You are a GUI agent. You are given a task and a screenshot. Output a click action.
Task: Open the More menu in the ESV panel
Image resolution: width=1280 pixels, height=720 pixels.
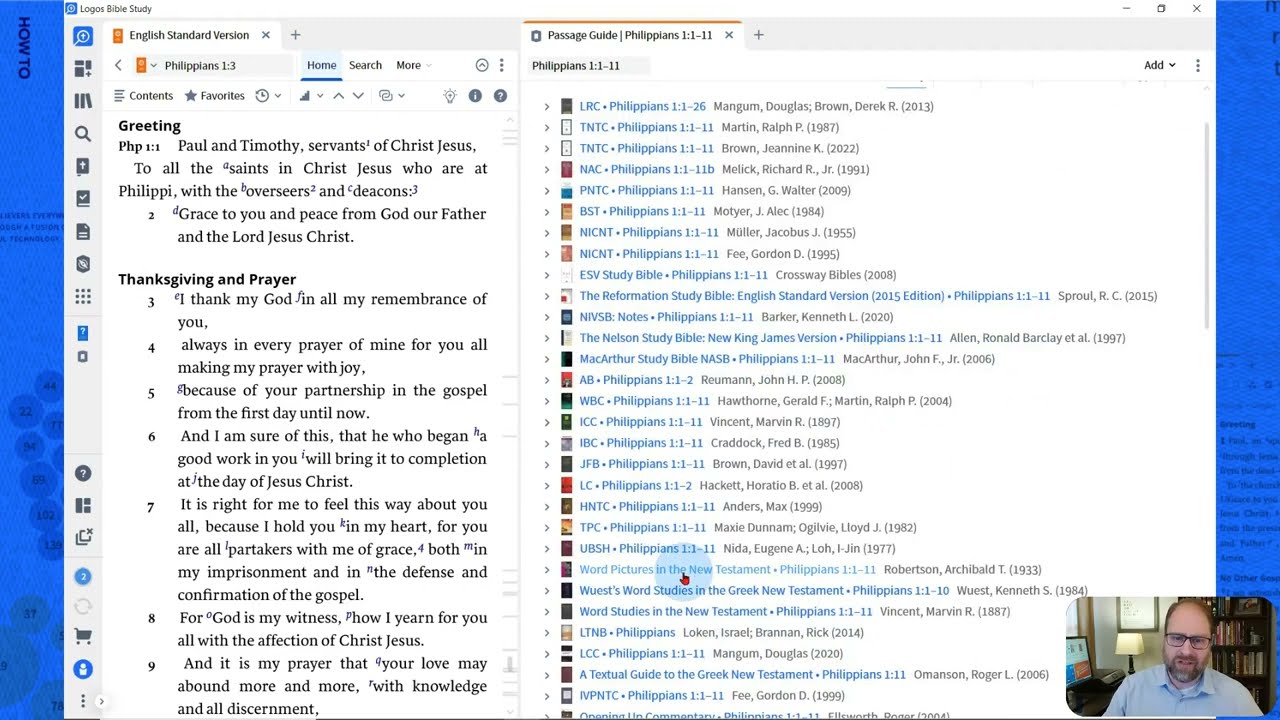(414, 65)
